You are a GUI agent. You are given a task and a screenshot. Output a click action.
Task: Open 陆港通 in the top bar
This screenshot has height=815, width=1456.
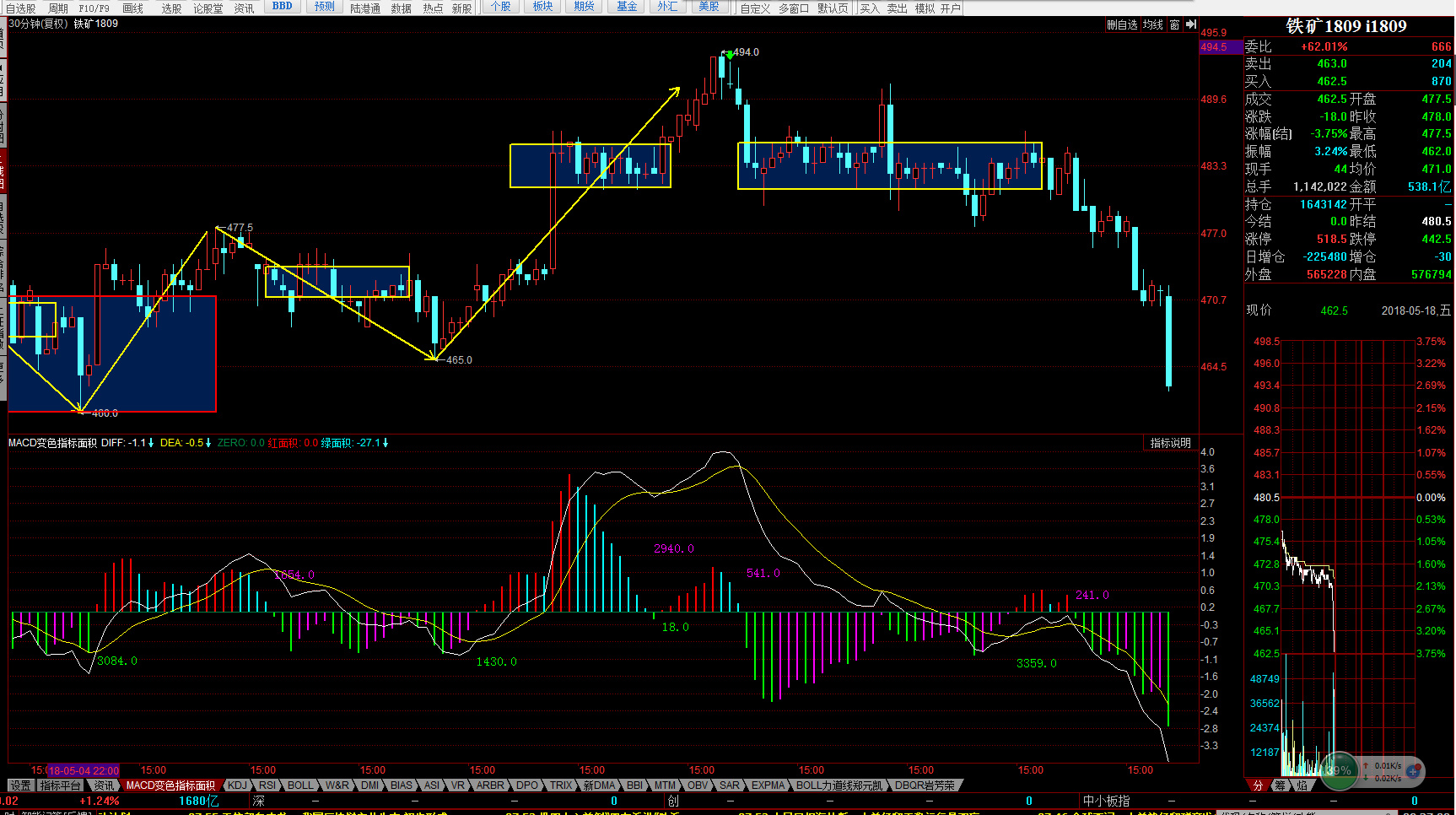365,8
